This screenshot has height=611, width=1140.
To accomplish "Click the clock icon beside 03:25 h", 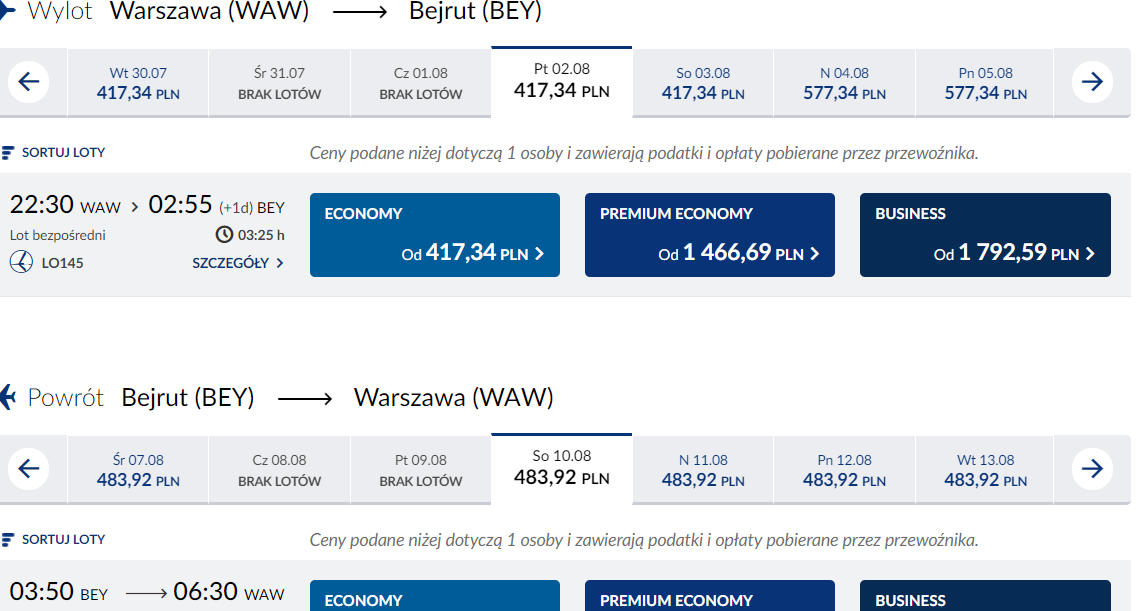I will [x=225, y=234].
